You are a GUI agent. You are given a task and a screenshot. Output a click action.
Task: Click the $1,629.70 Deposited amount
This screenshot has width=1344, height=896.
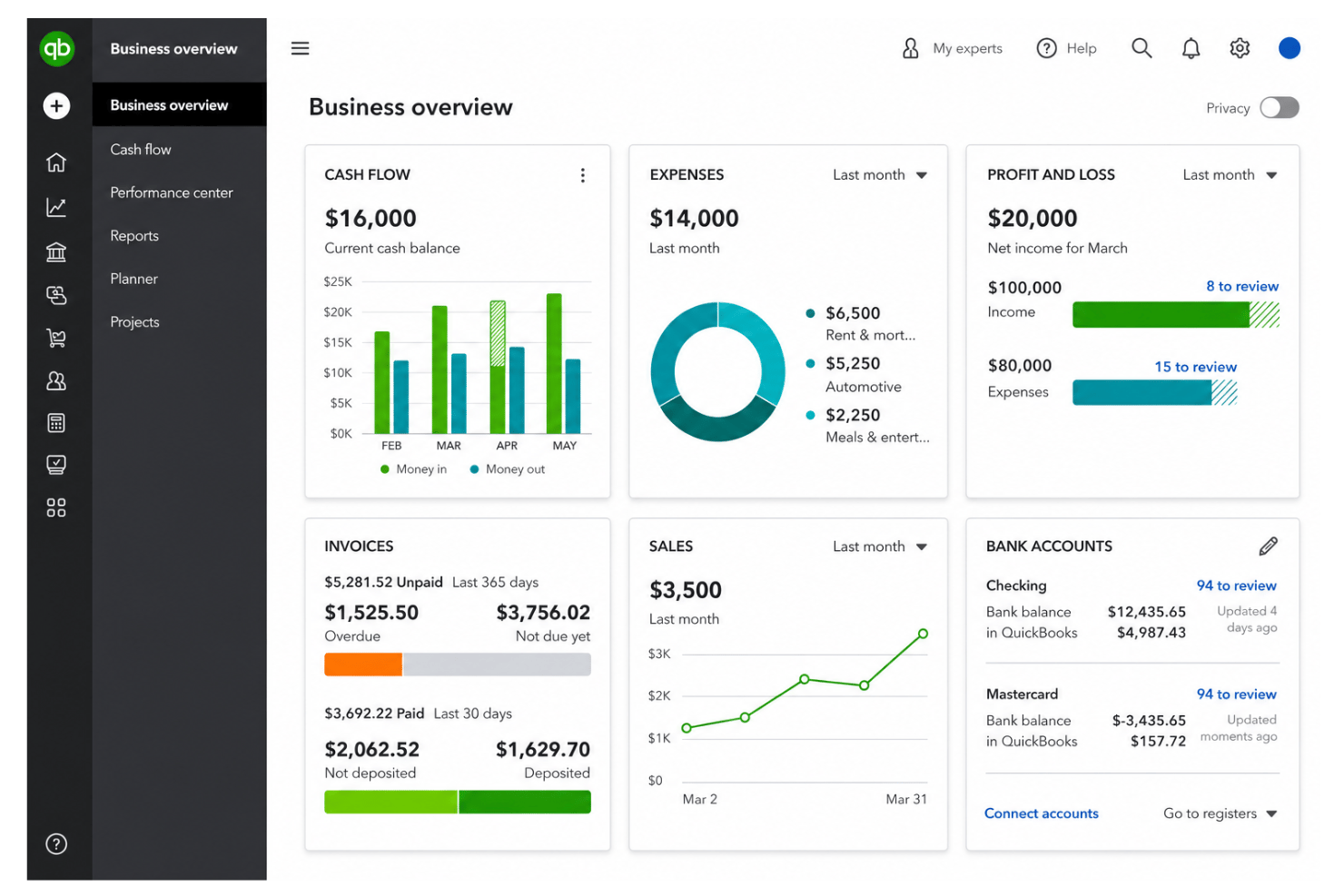[x=543, y=750]
